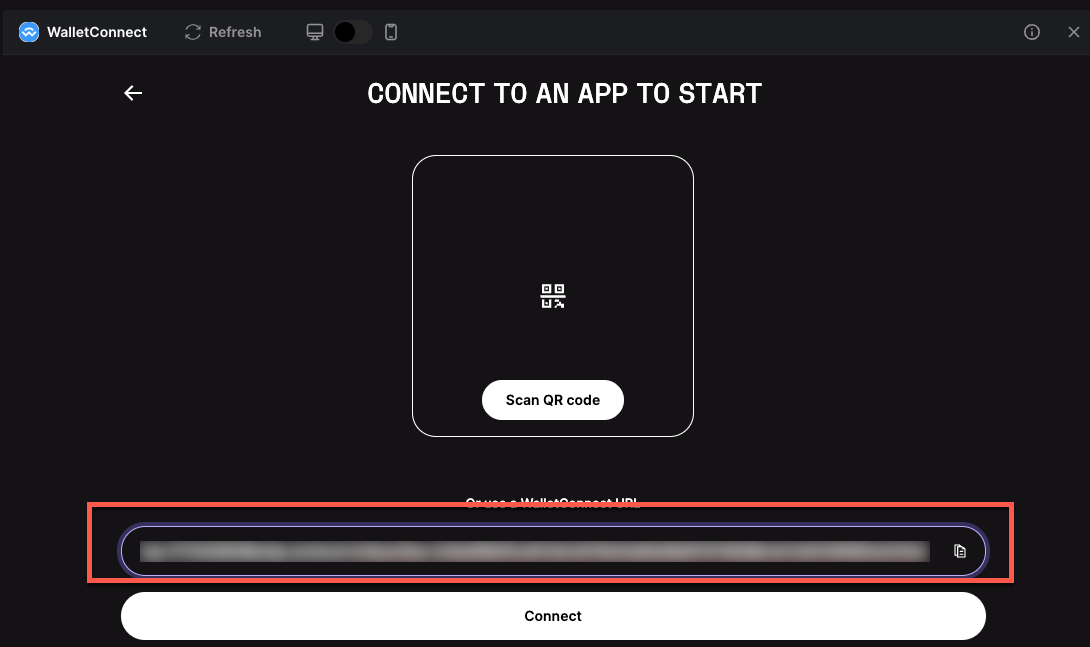This screenshot has height=647, width=1090.
Task: Click the QR code icon in the scan box
Action: click(553, 296)
